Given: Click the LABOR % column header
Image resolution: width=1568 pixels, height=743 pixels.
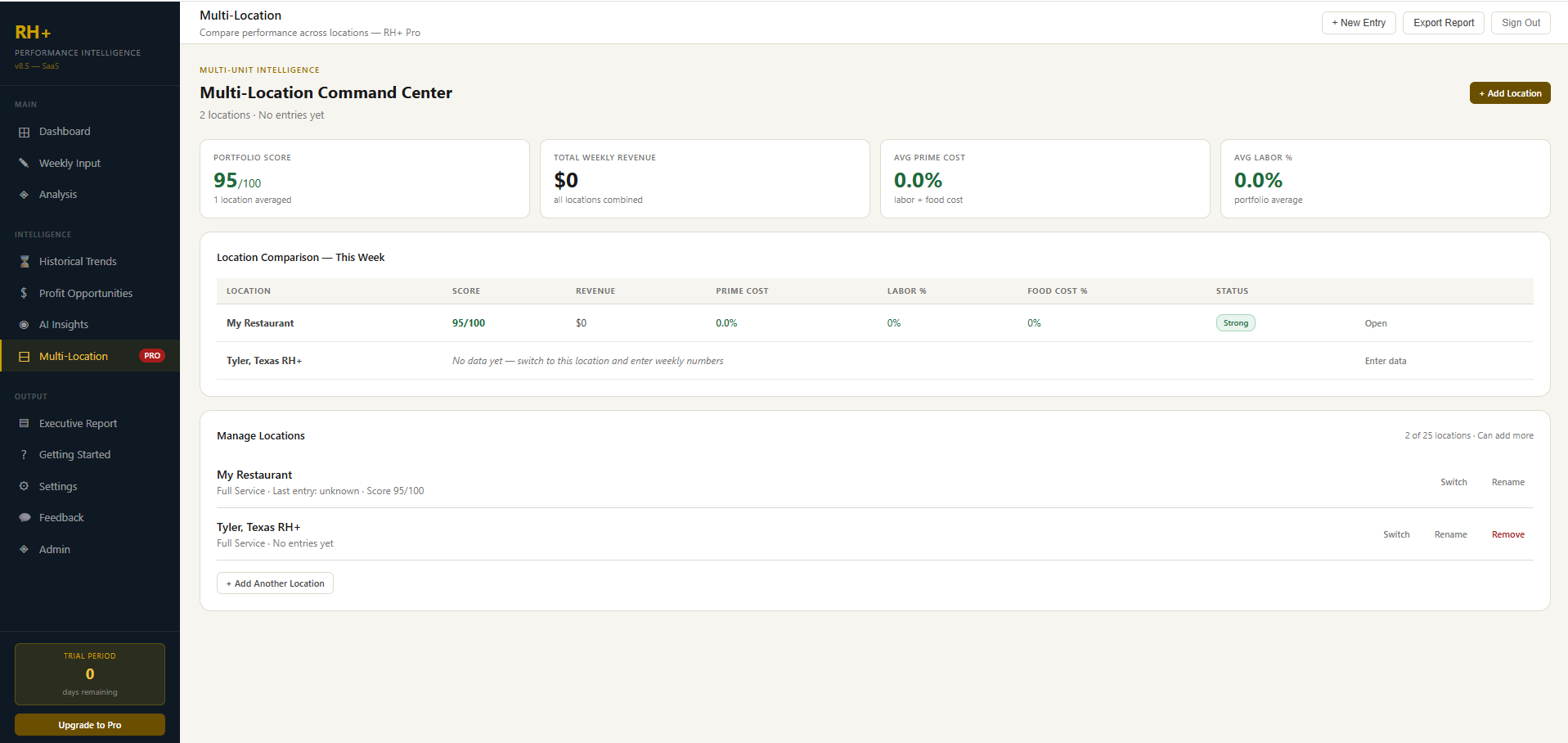Looking at the screenshot, I should click(907, 291).
